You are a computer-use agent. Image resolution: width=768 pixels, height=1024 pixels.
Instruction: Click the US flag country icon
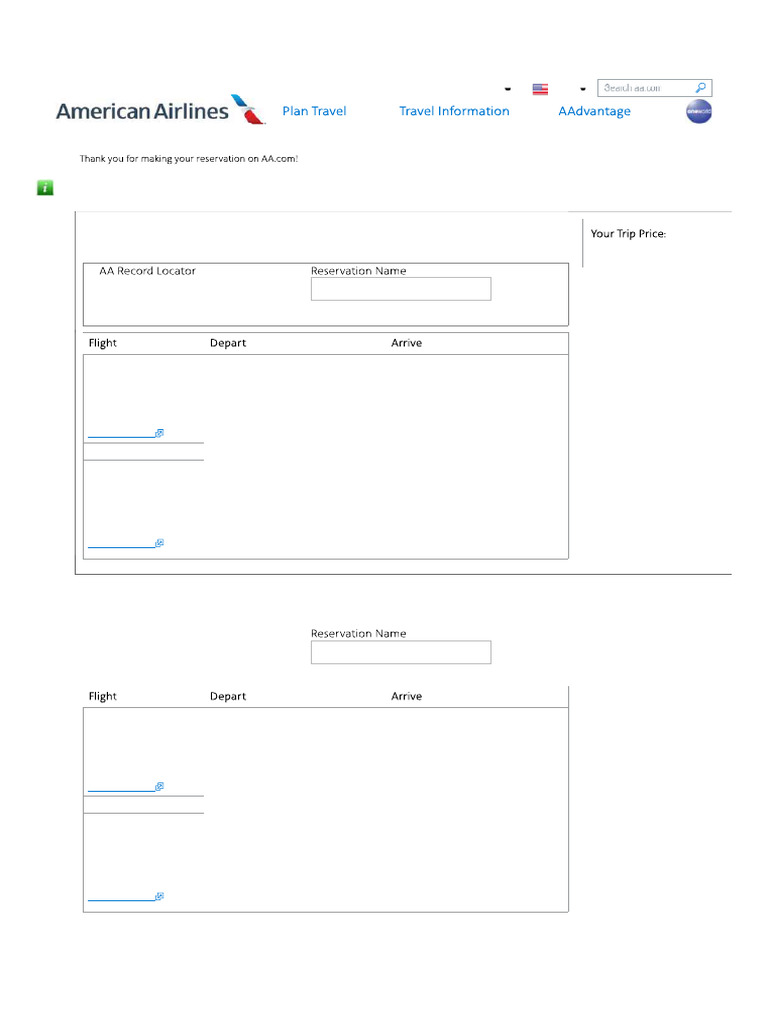pyautogui.click(x=540, y=89)
